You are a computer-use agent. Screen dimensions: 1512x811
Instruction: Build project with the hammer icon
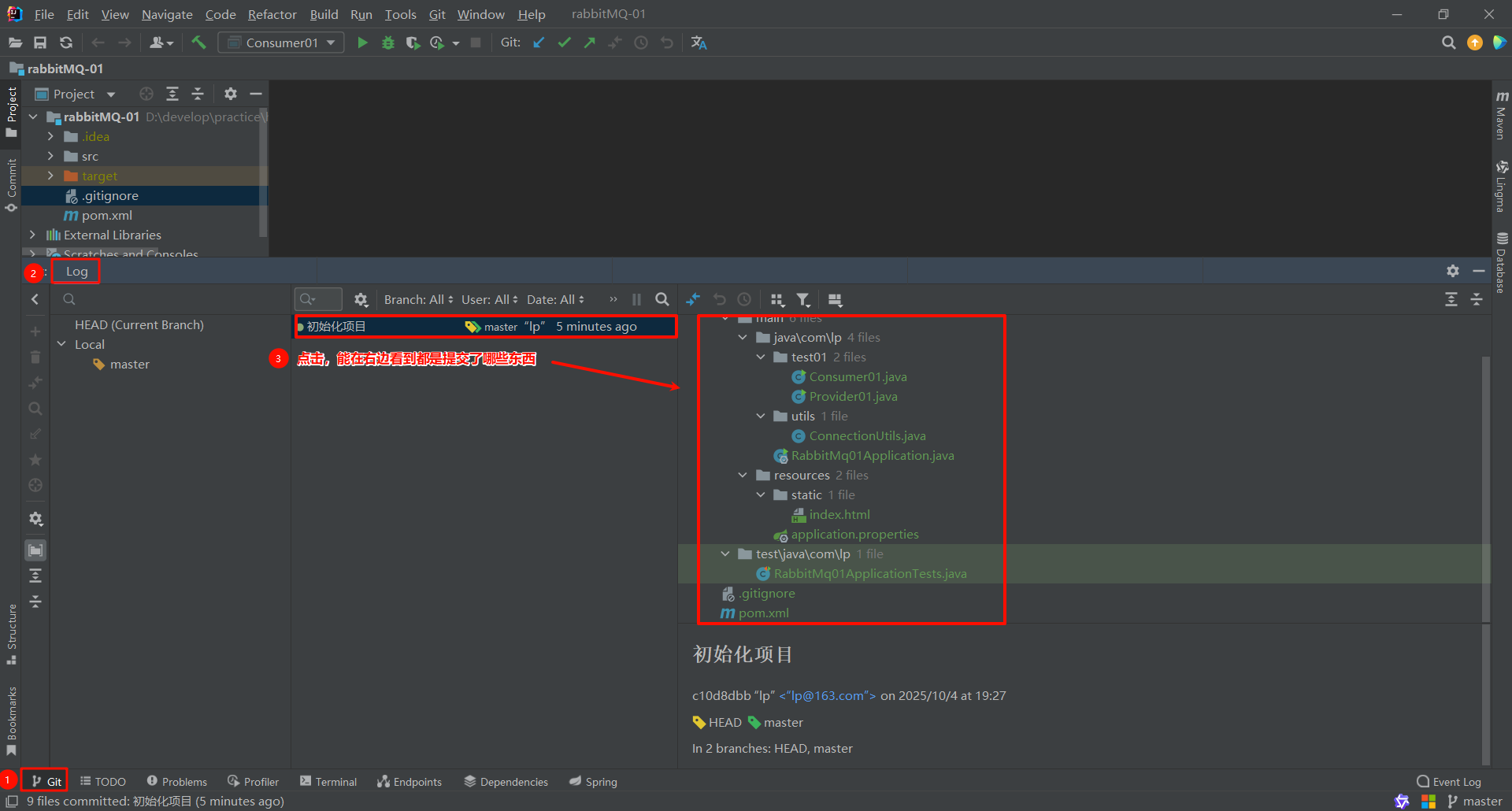click(x=198, y=43)
